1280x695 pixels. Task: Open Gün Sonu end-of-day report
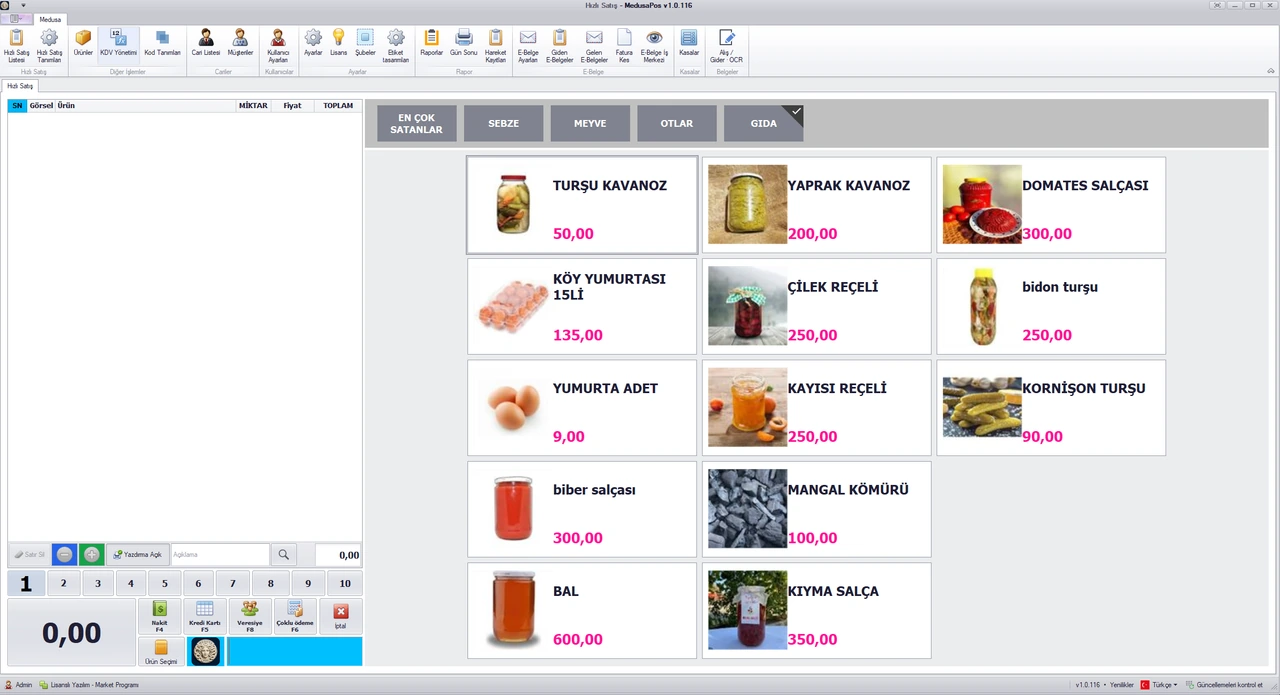464,46
